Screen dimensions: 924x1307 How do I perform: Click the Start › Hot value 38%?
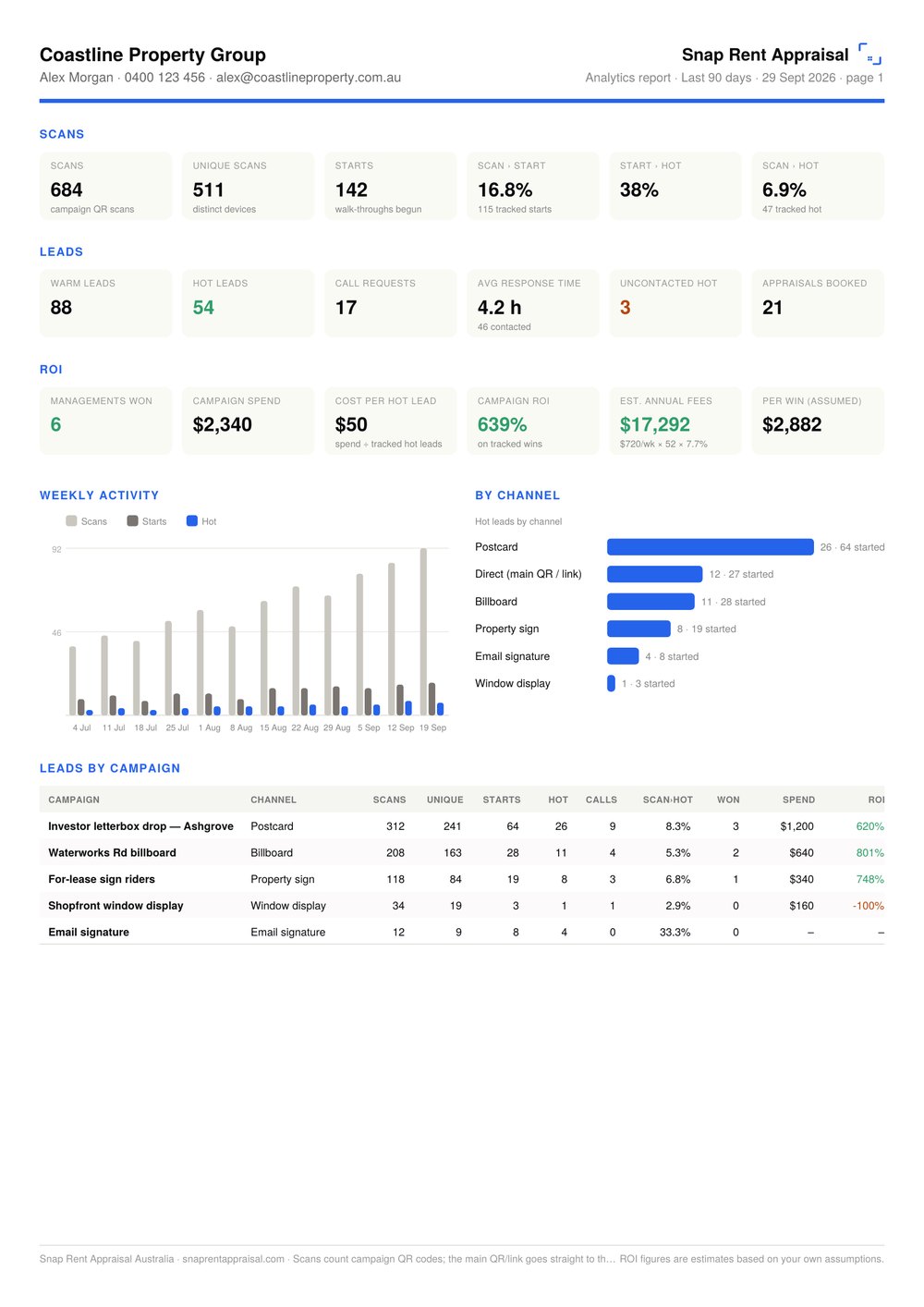[639, 189]
